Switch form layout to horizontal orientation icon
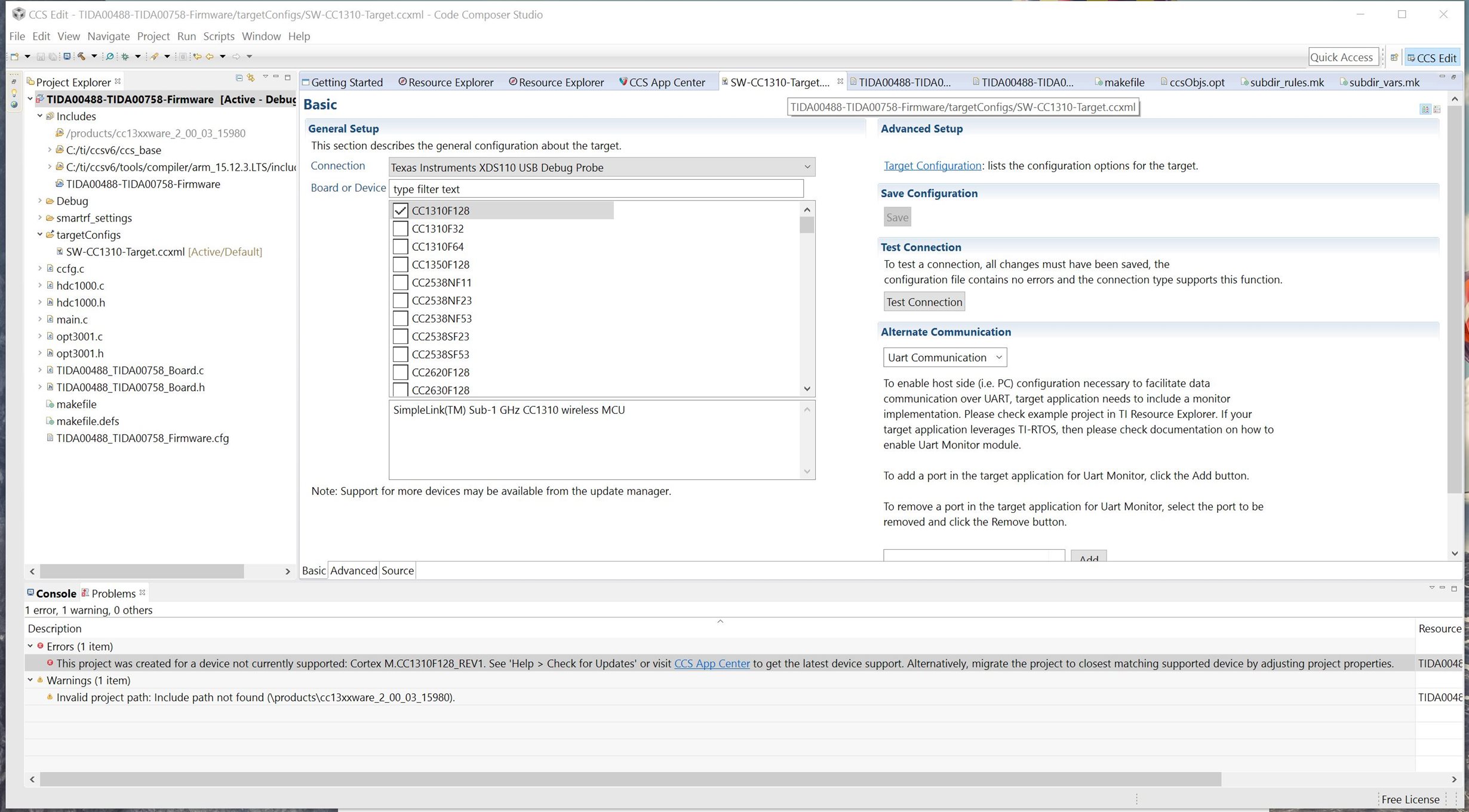 coord(1425,109)
